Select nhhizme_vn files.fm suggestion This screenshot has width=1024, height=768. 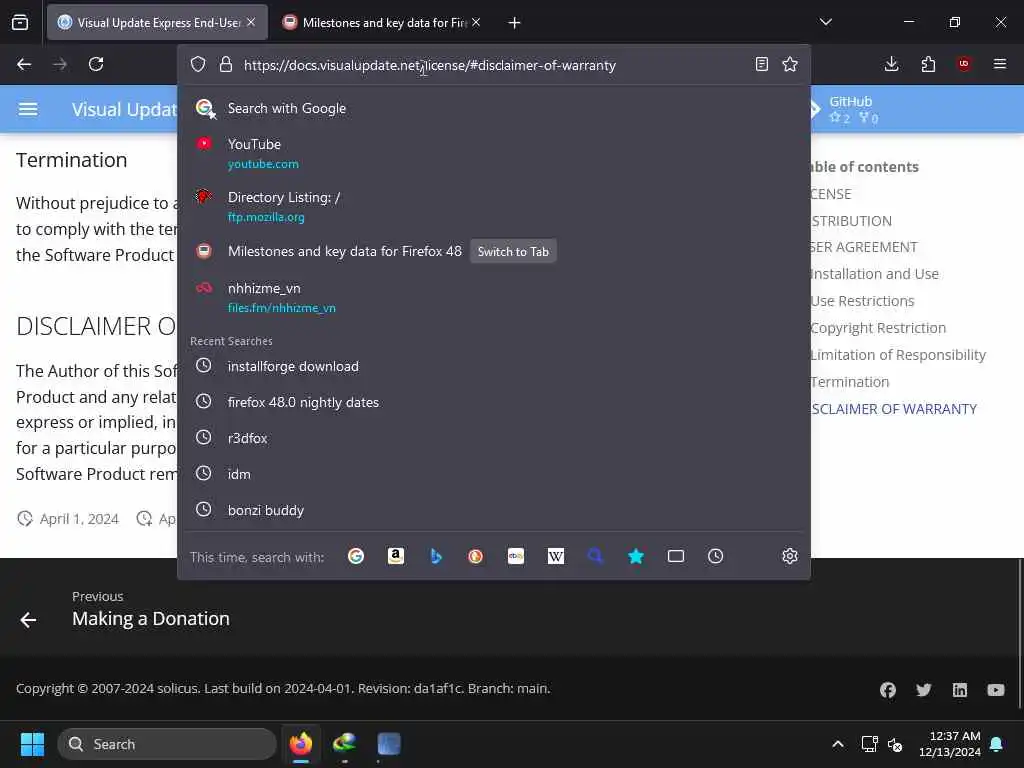[x=494, y=297]
